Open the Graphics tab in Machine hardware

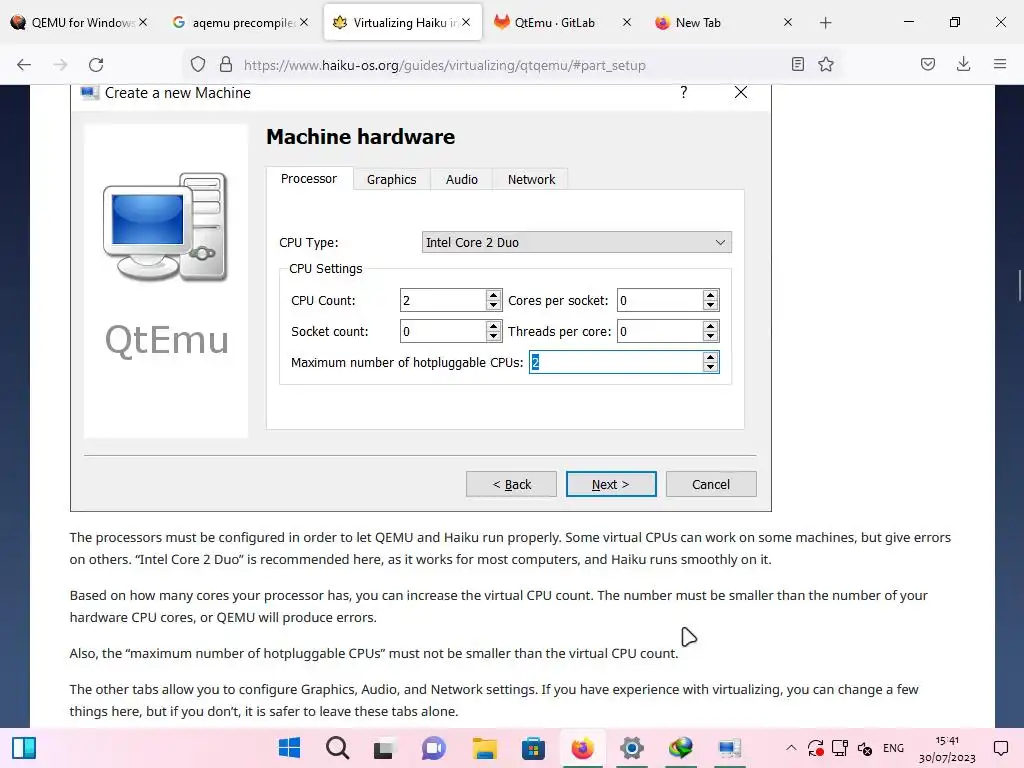tap(391, 180)
